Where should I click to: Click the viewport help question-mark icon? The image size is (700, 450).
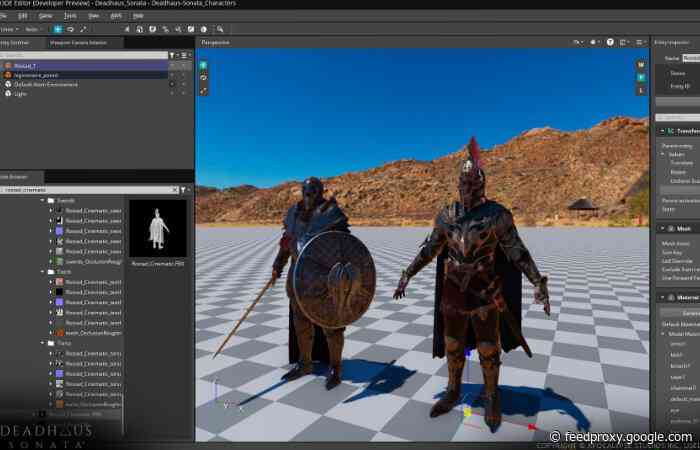pos(610,42)
